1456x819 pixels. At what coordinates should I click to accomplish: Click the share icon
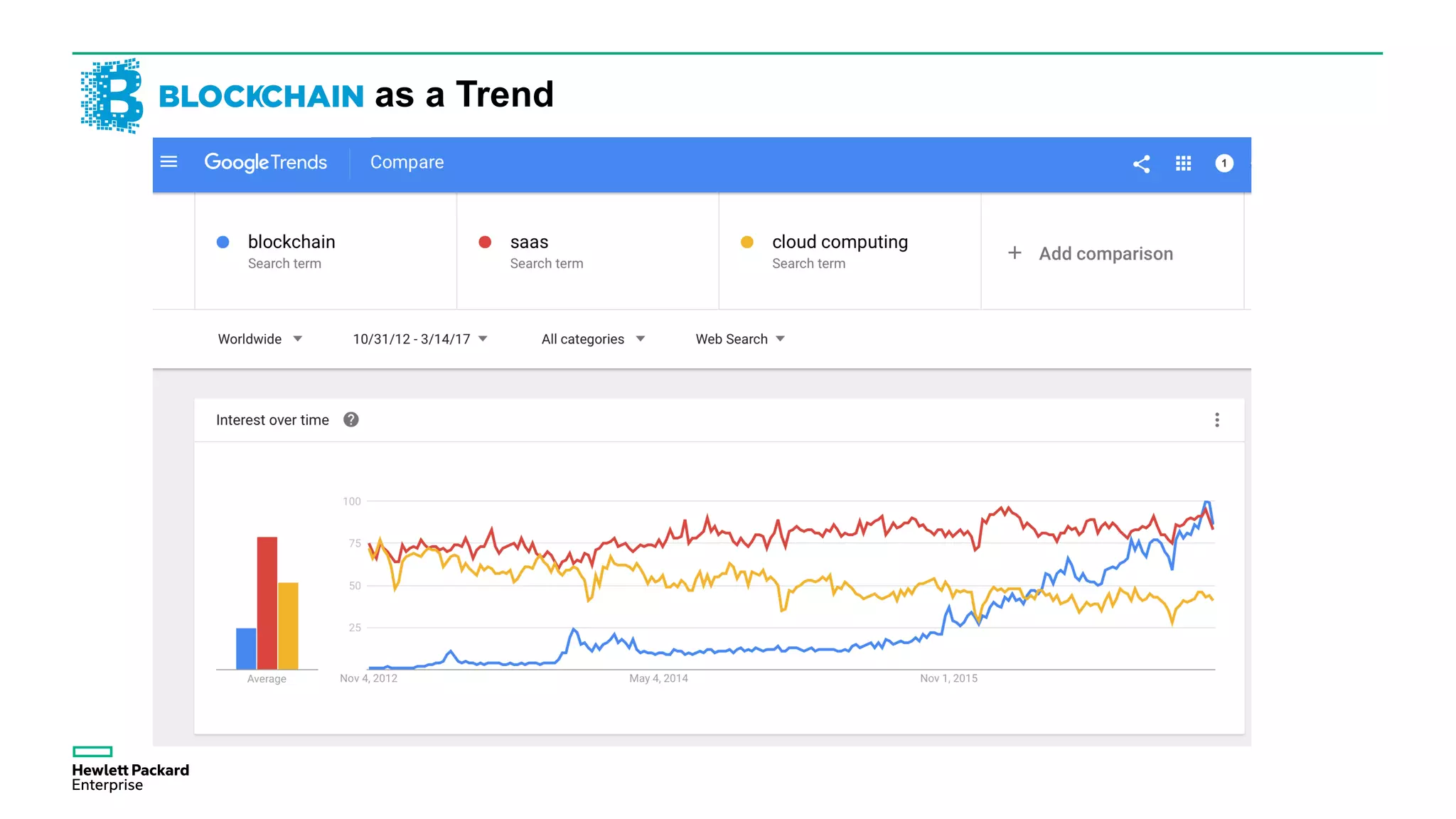[1141, 164]
